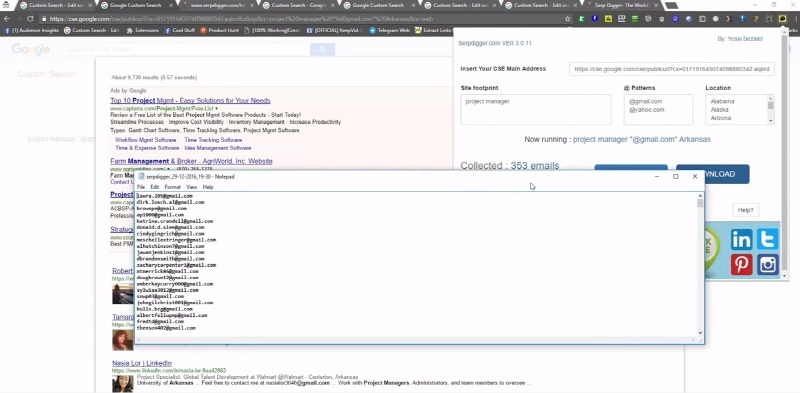Click laura.205@gmail.com line in Notepad

coord(164,196)
